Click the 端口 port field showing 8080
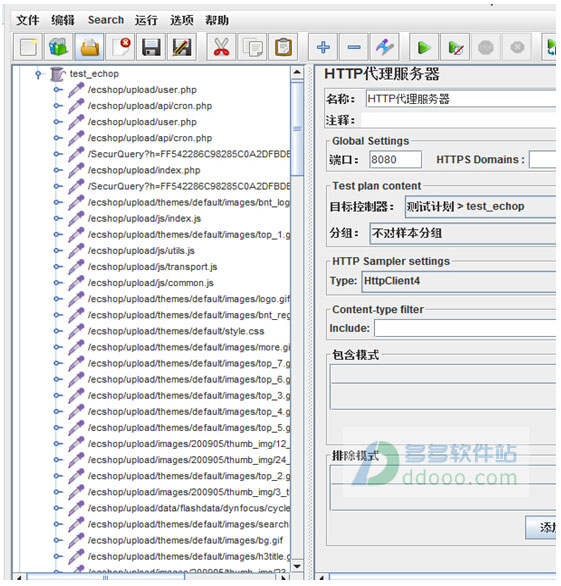 (395, 160)
